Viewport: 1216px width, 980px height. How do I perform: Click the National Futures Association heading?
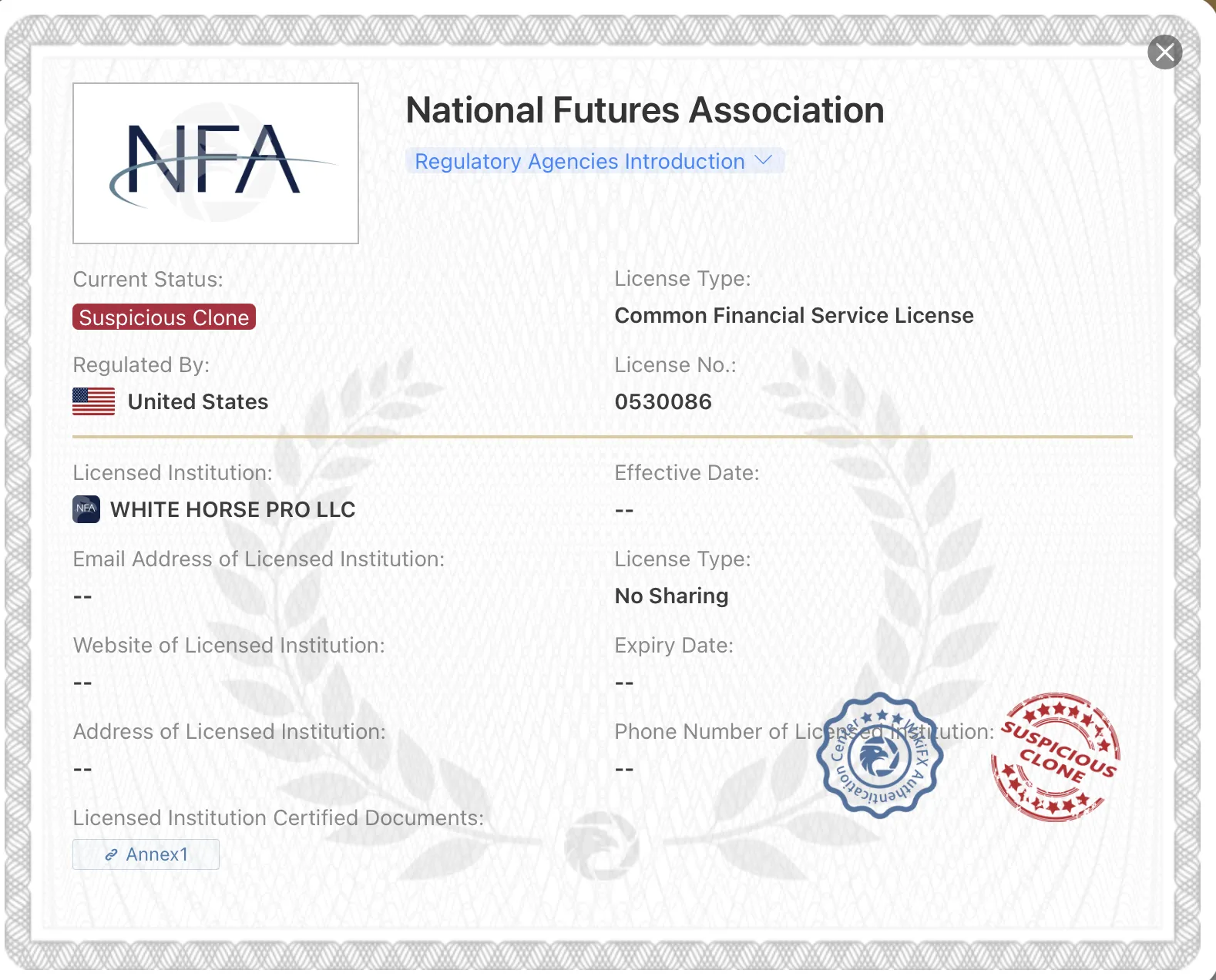click(x=645, y=110)
